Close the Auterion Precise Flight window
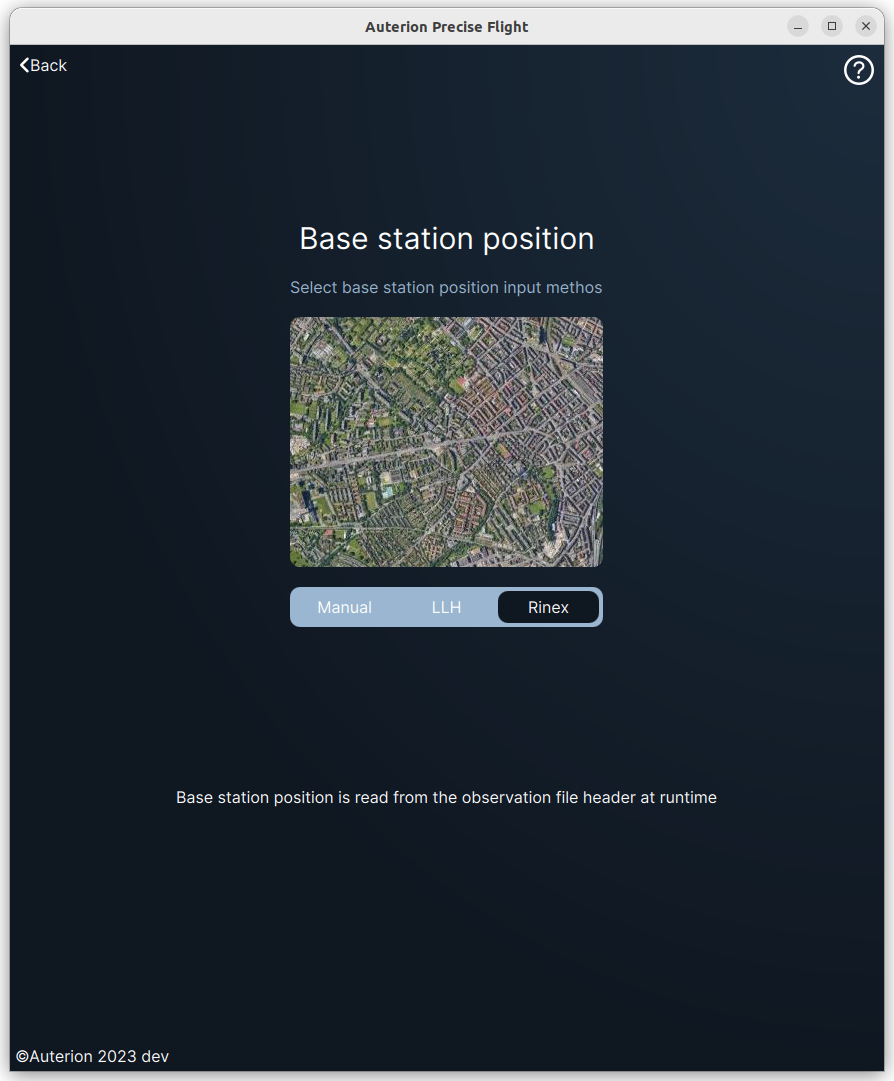The image size is (894, 1081). 866,26
